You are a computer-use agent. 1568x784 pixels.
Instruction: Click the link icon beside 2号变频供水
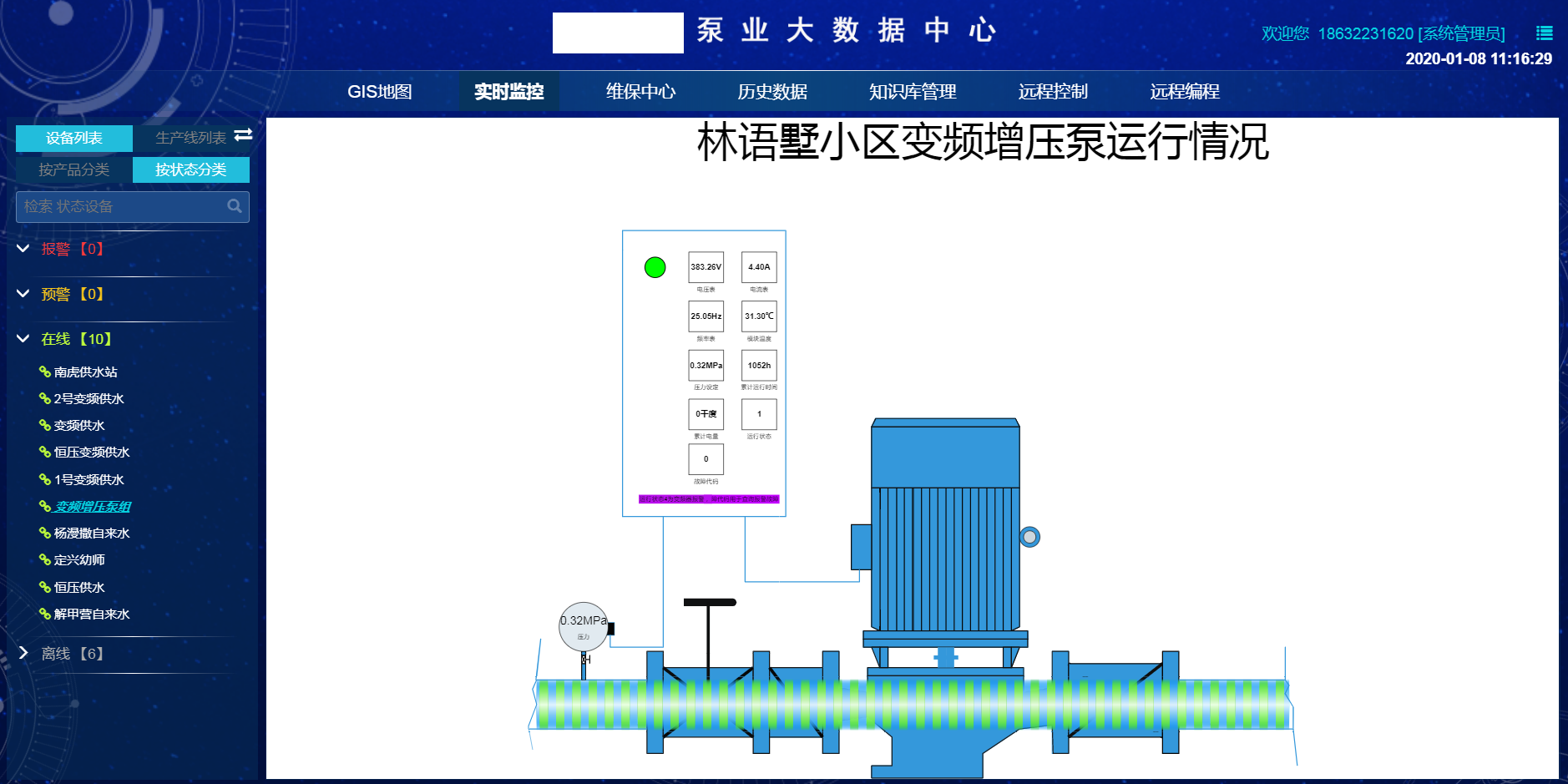(x=44, y=398)
